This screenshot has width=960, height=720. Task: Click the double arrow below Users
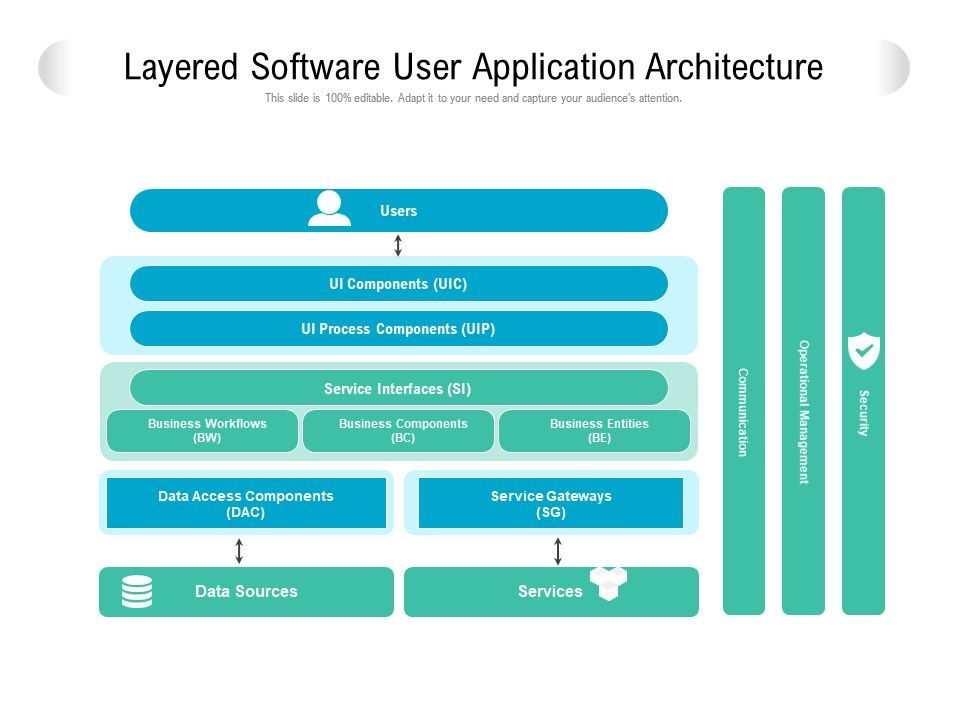pos(398,245)
